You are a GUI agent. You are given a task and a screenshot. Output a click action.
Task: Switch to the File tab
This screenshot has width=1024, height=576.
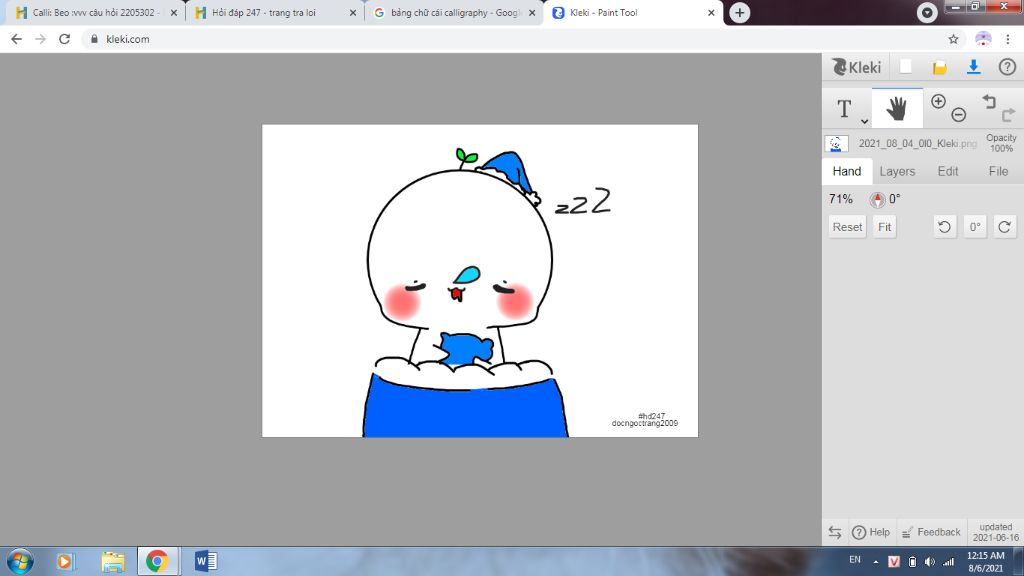click(x=998, y=171)
